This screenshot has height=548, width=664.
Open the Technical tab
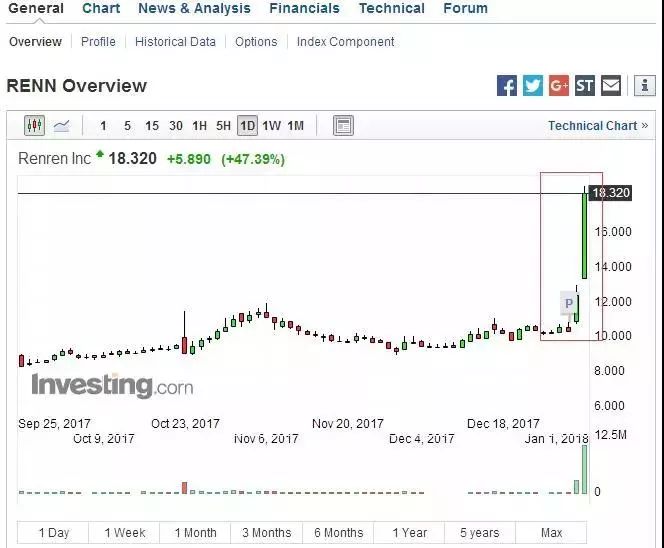(x=392, y=8)
